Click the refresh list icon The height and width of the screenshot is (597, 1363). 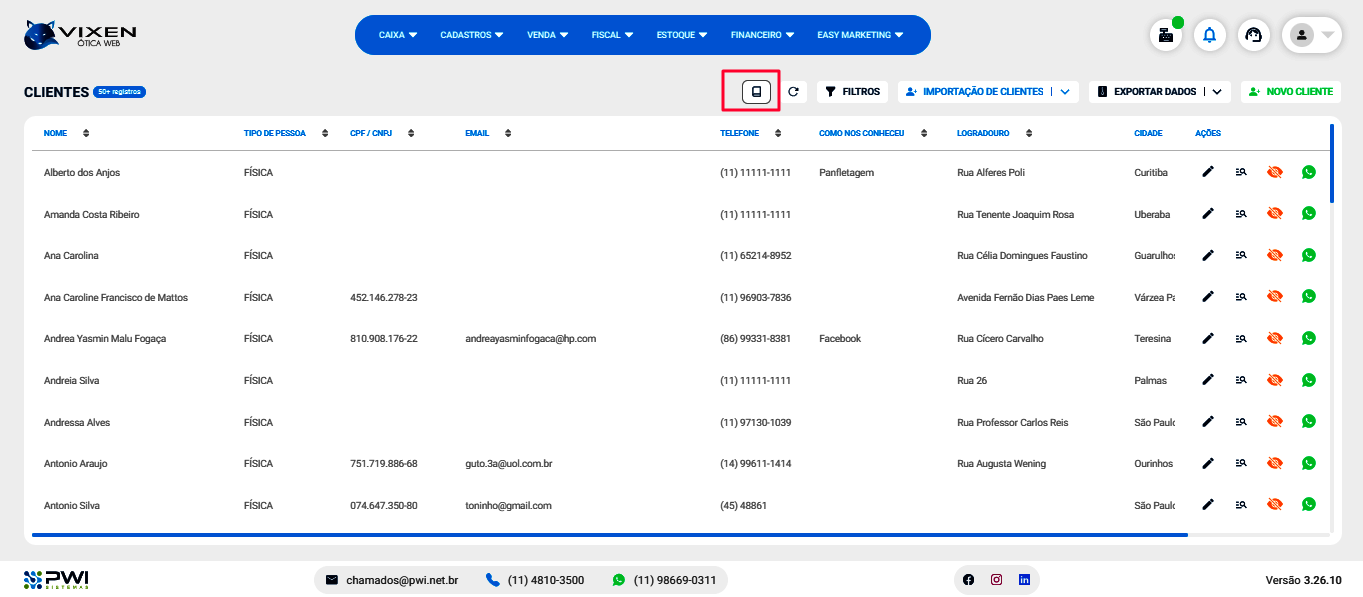pyautogui.click(x=793, y=92)
